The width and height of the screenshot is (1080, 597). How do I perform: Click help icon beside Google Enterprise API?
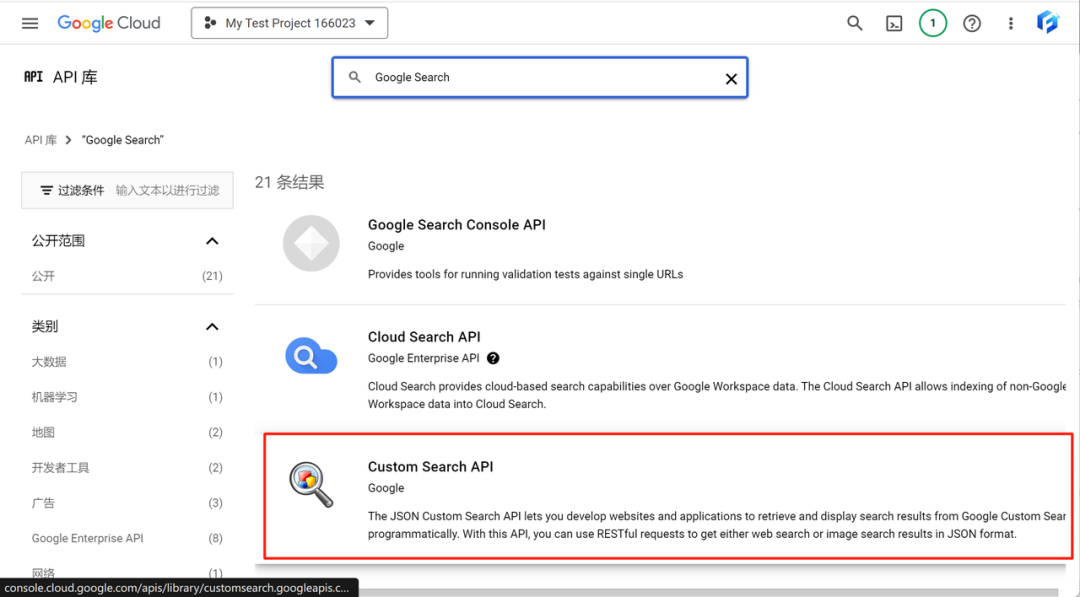coord(493,358)
